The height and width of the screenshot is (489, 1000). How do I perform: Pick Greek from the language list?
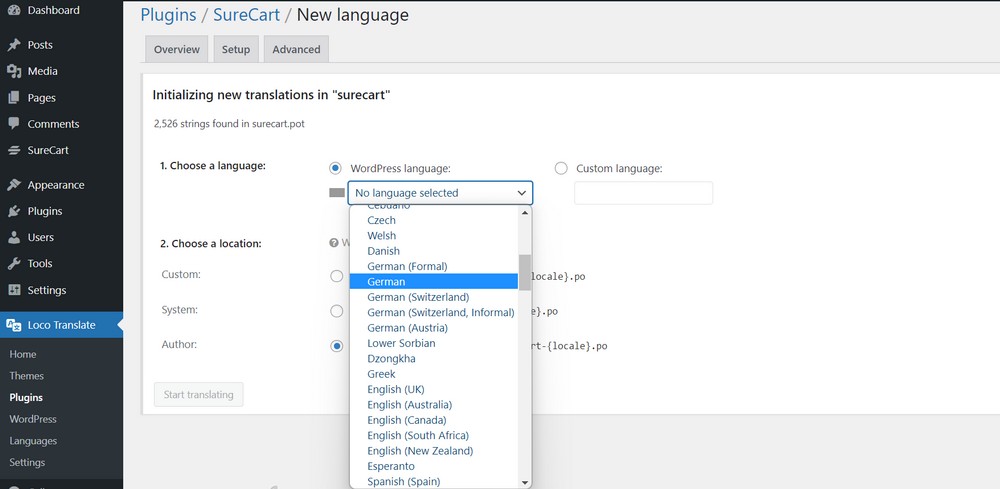point(434,374)
